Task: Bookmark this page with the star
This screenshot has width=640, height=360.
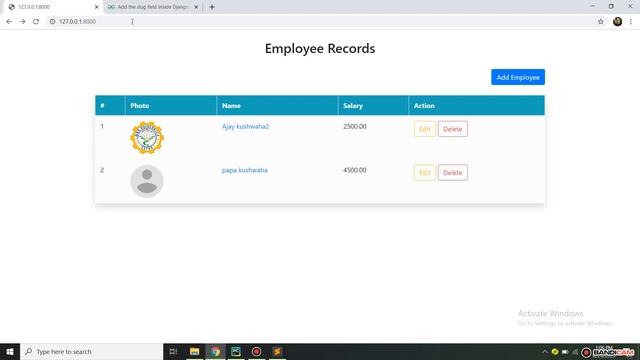Action: pyautogui.click(x=601, y=22)
